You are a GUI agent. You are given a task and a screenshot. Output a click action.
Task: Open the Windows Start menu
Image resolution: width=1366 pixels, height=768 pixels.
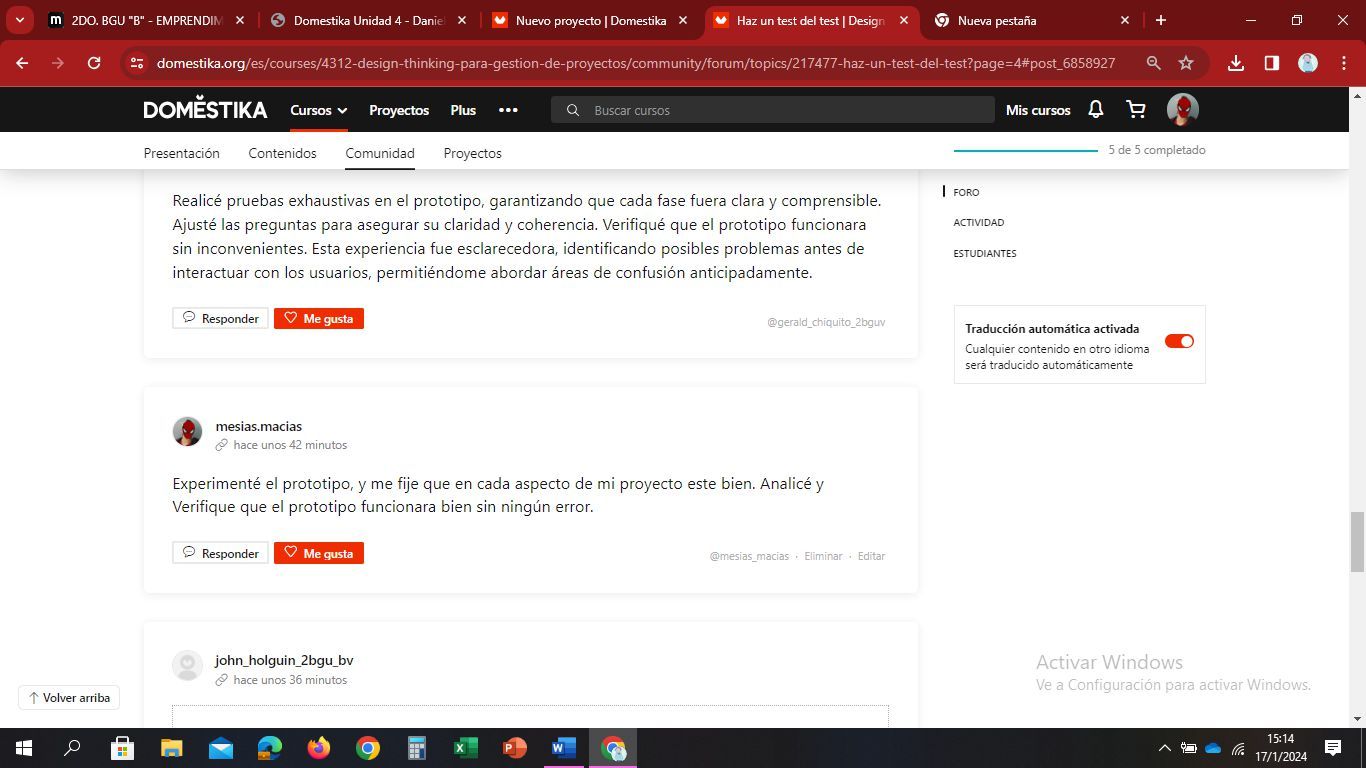tap(24, 748)
